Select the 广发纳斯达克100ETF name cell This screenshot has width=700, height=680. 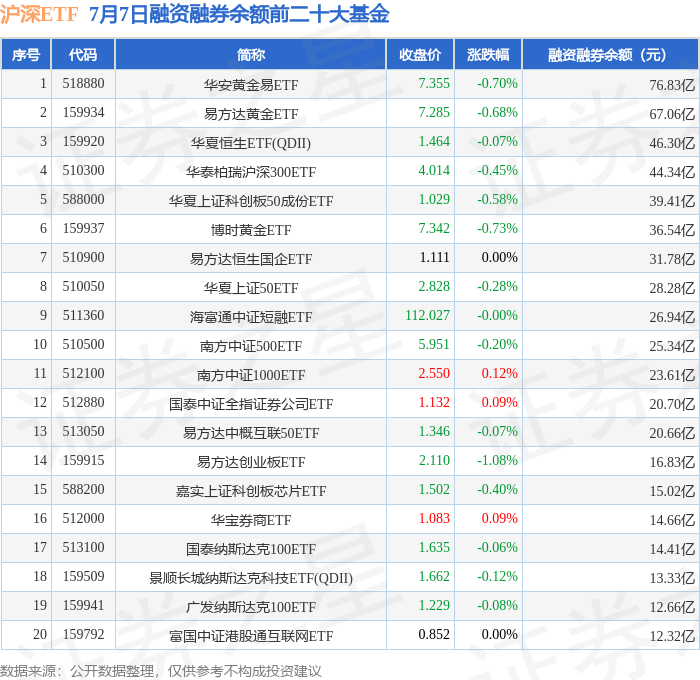(250, 607)
